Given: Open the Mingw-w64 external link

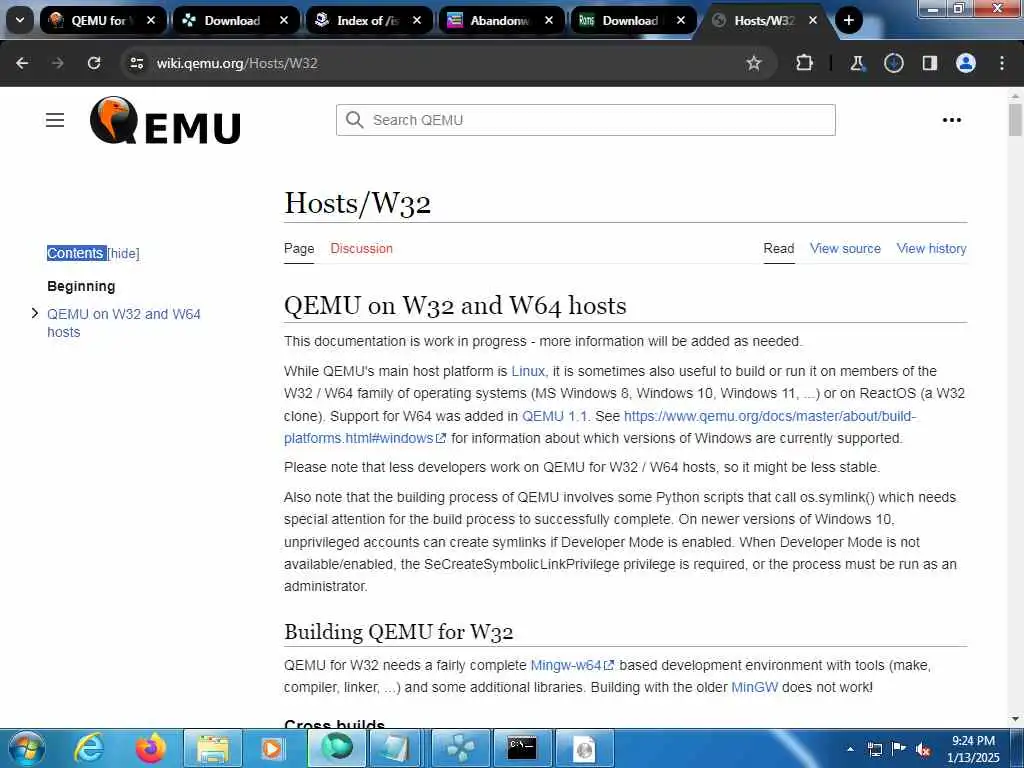Looking at the screenshot, I should (x=572, y=665).
